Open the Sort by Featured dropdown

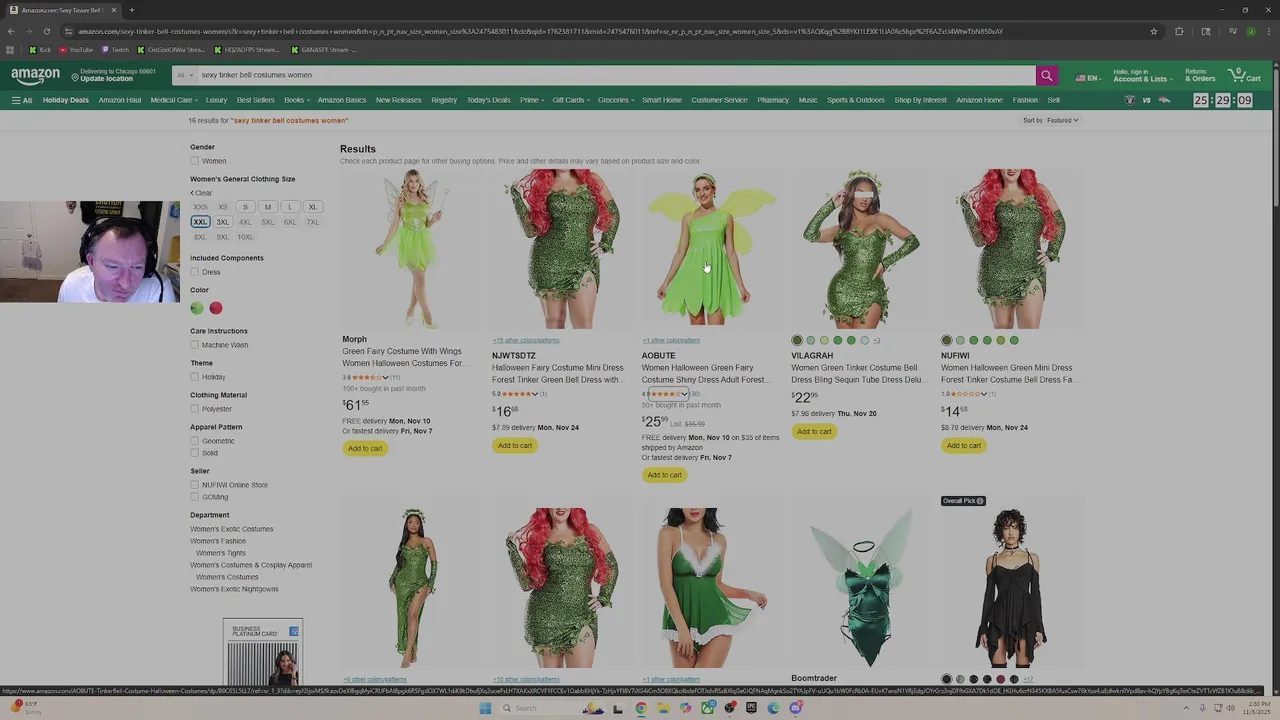point(1050,120)
